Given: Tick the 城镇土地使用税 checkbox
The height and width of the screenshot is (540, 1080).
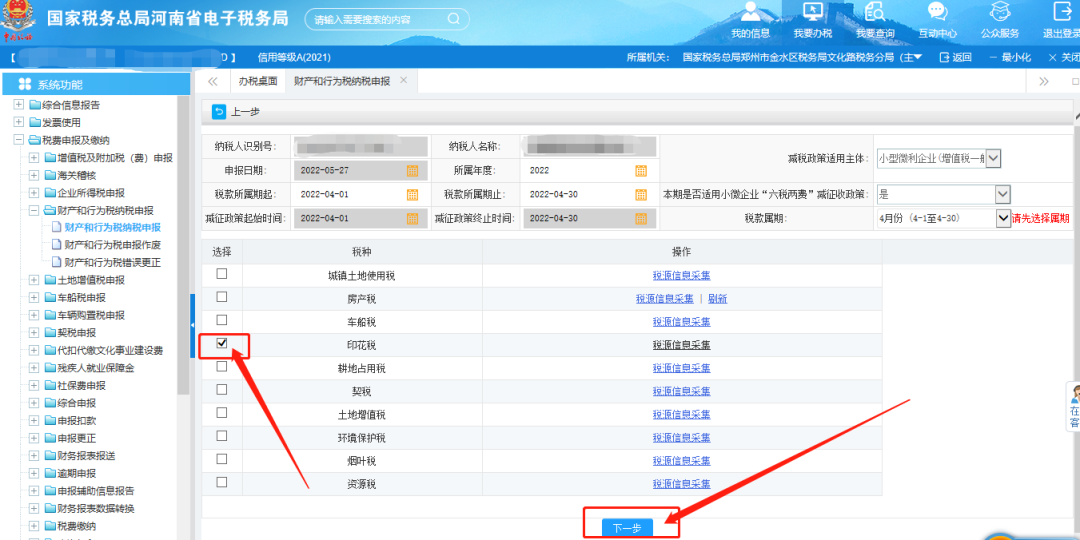Looking at the screenshot, I should pos(222,274).
